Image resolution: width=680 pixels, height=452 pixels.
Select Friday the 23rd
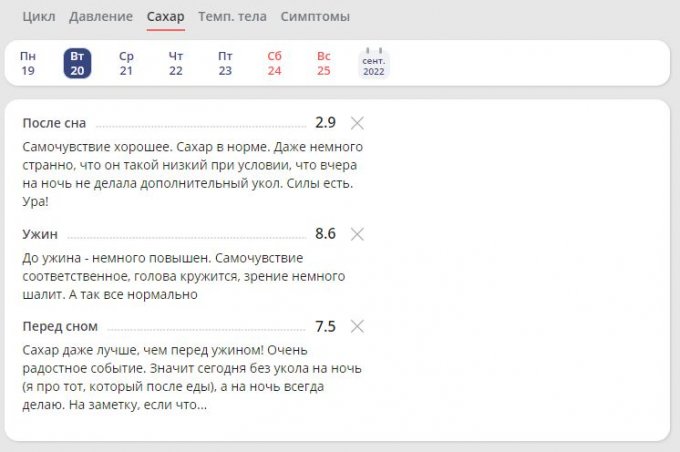tap(225, 64)
